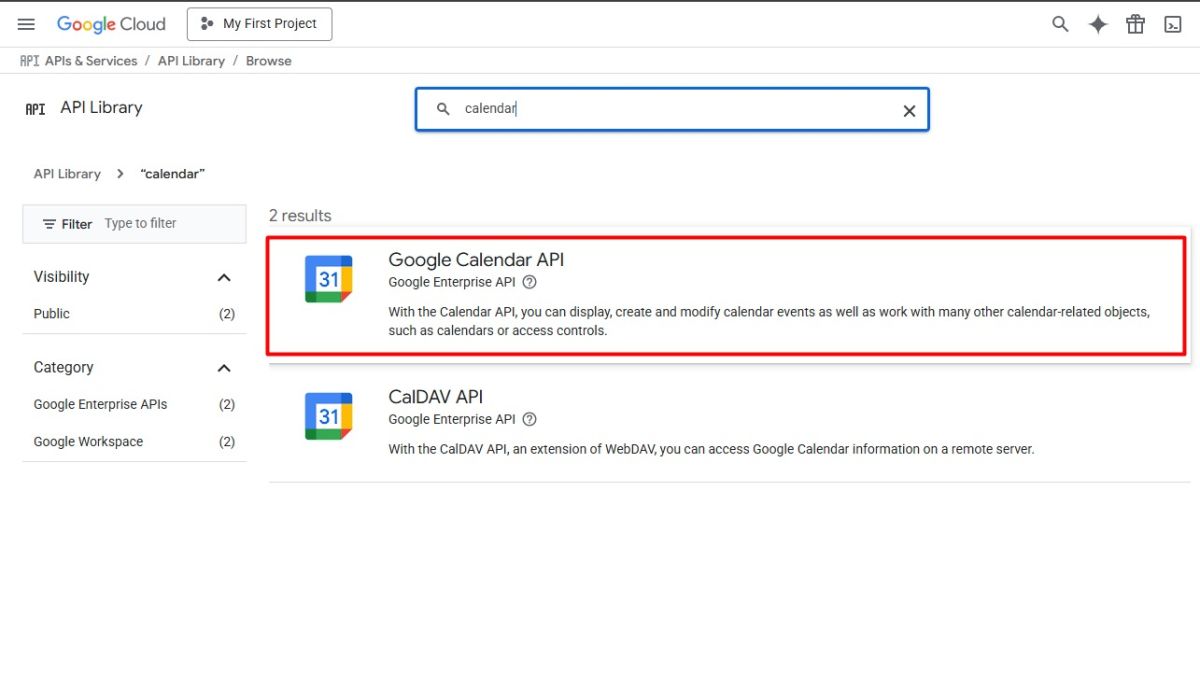This screenshot has height=687, width=1200.
Task: Filter results by Public visibility
Action: 51,313
